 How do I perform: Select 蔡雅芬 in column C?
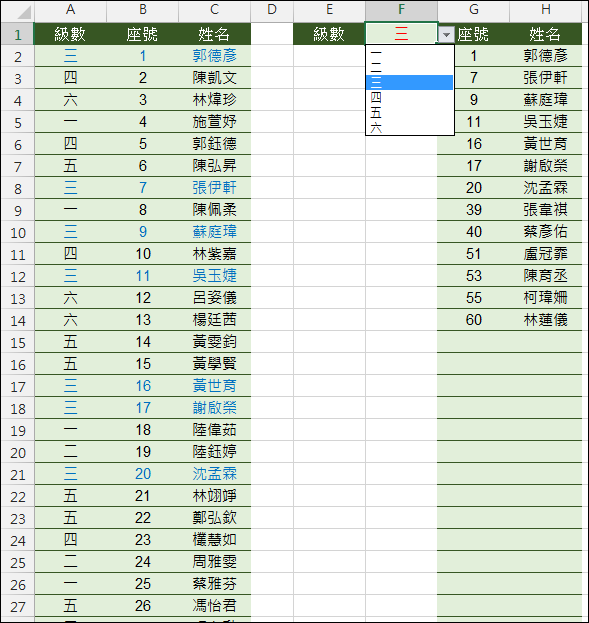coord(215,584)
